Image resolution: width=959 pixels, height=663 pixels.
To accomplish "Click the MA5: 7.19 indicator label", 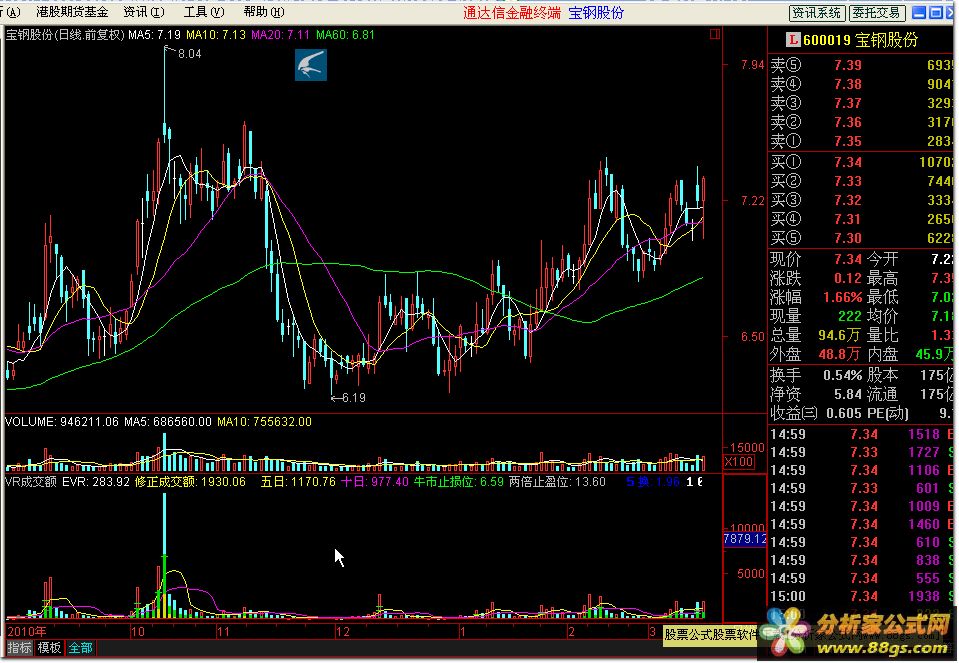I will (154, 35).
